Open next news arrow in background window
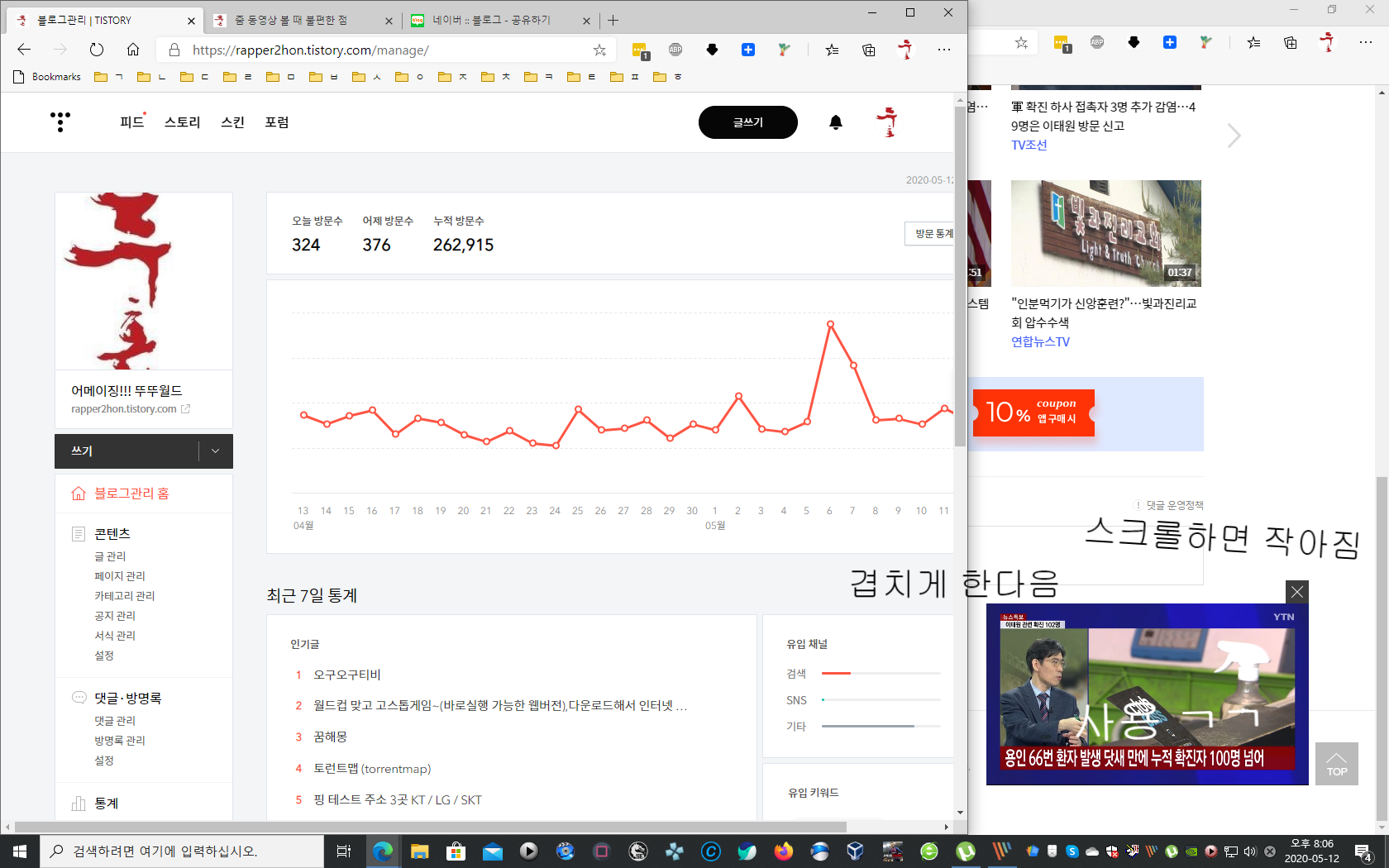 (x=1234, y=136)
